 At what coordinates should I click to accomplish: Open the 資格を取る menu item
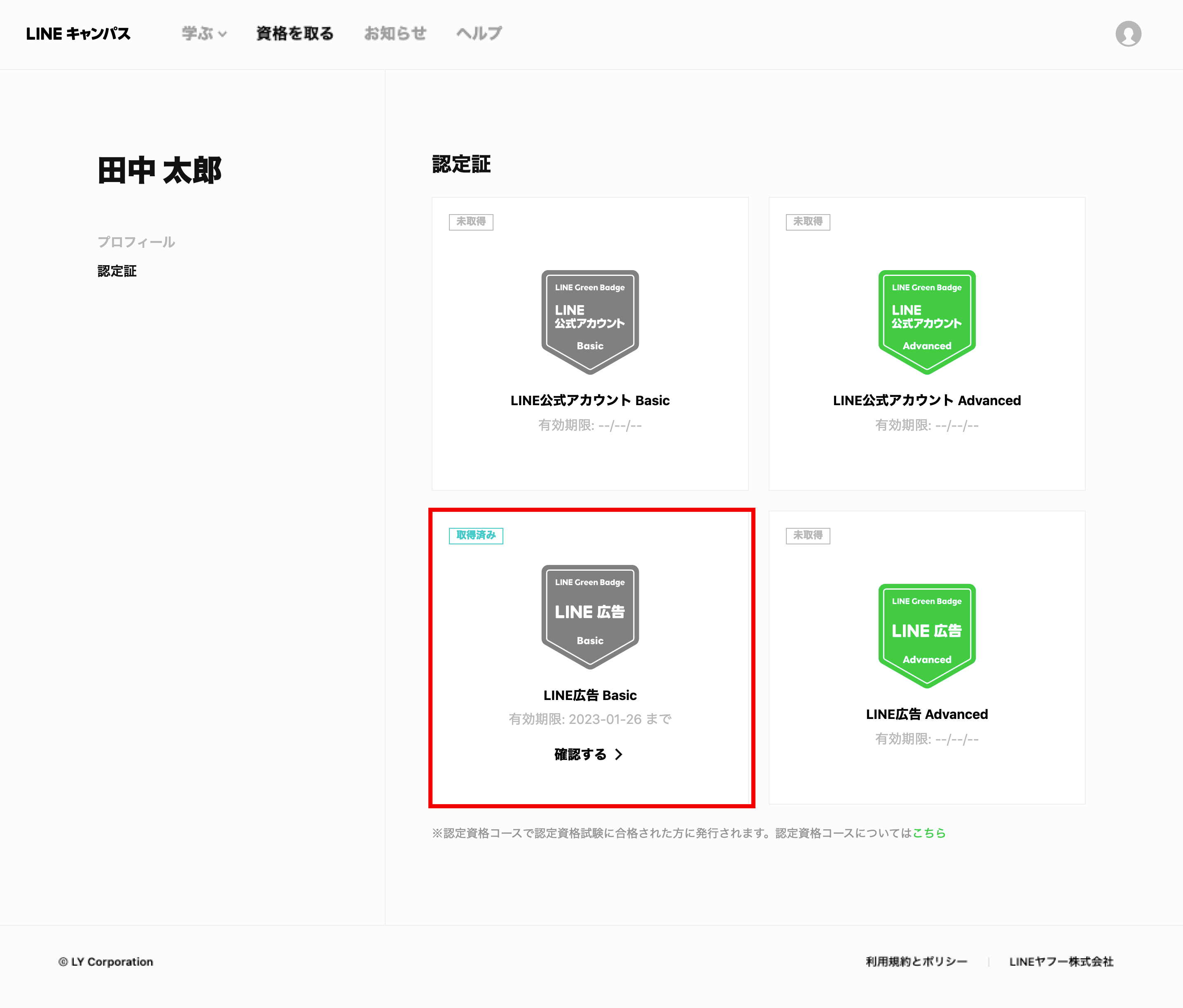click(x=295, y=34)
